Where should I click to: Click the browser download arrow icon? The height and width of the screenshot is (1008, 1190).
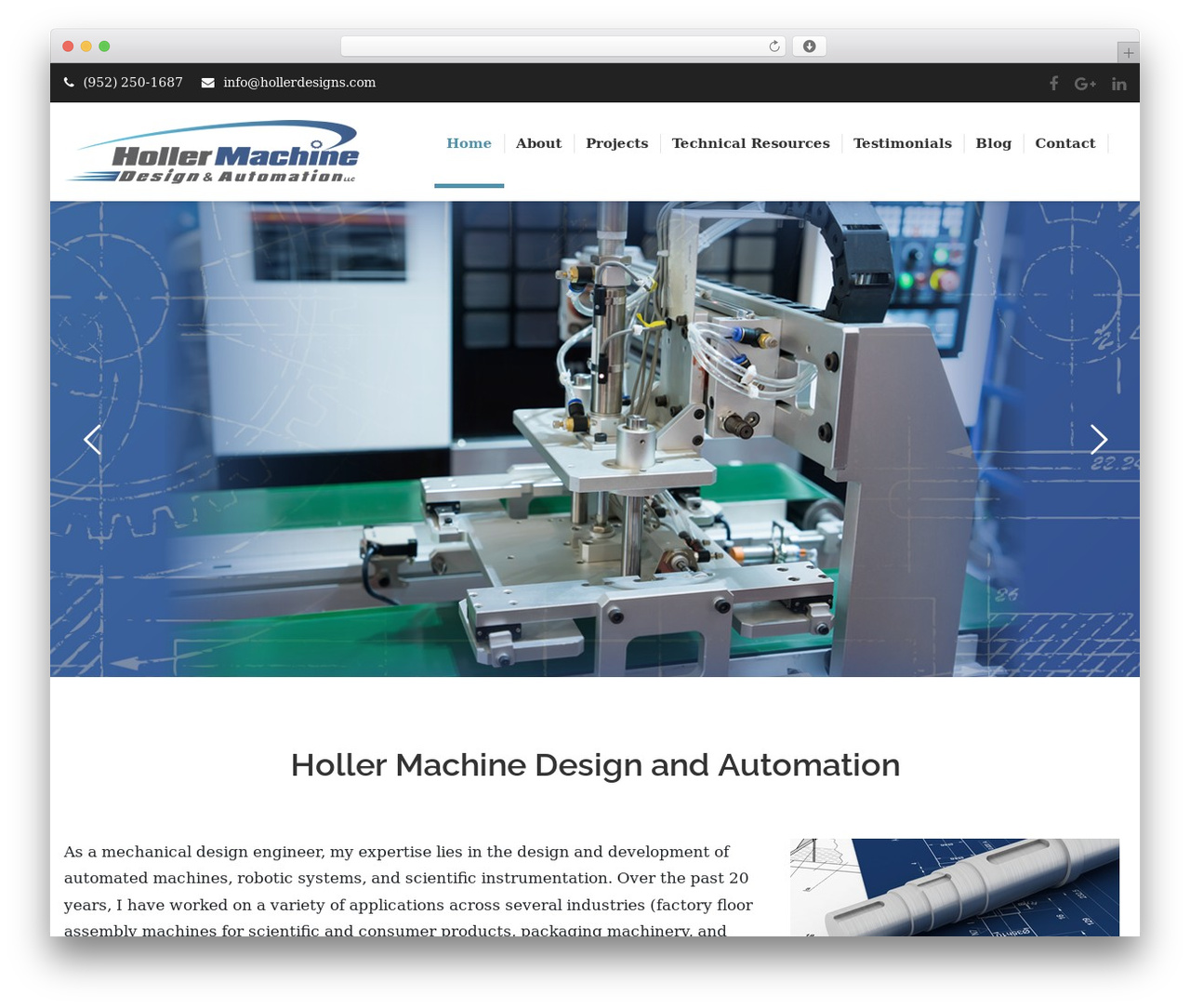(809, 46)
